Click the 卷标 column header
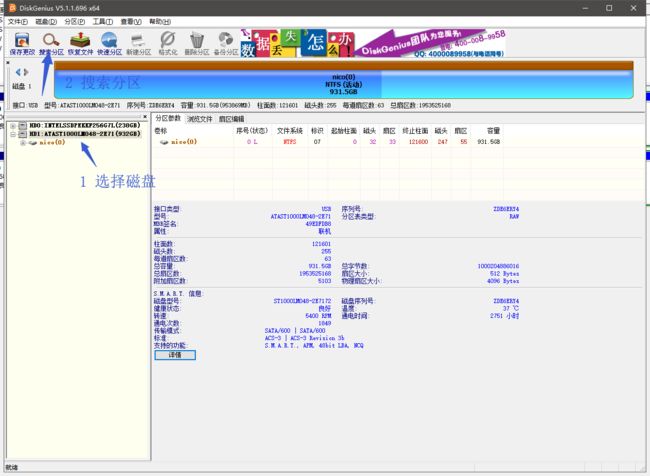The height and width of the screenshot is (476, 650). click(160, 131)
